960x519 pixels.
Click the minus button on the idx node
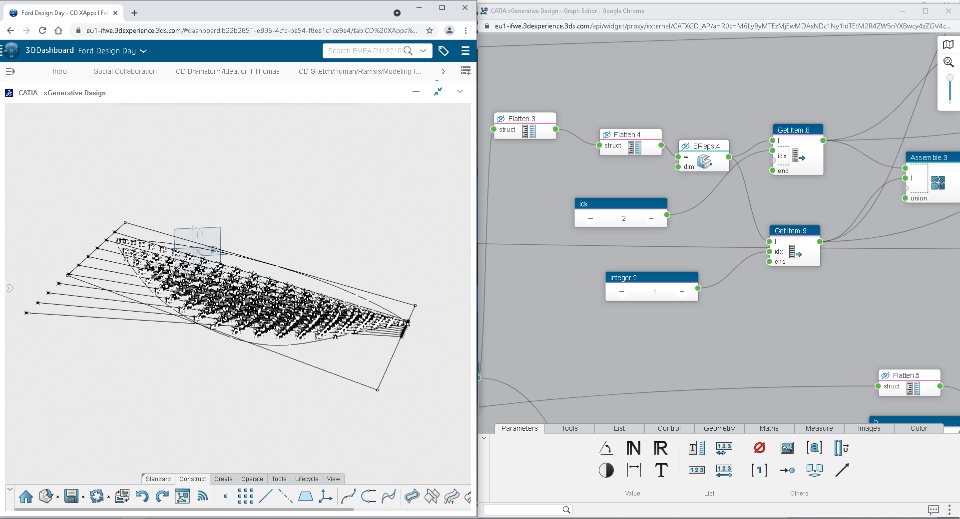(x=590, y=219)
